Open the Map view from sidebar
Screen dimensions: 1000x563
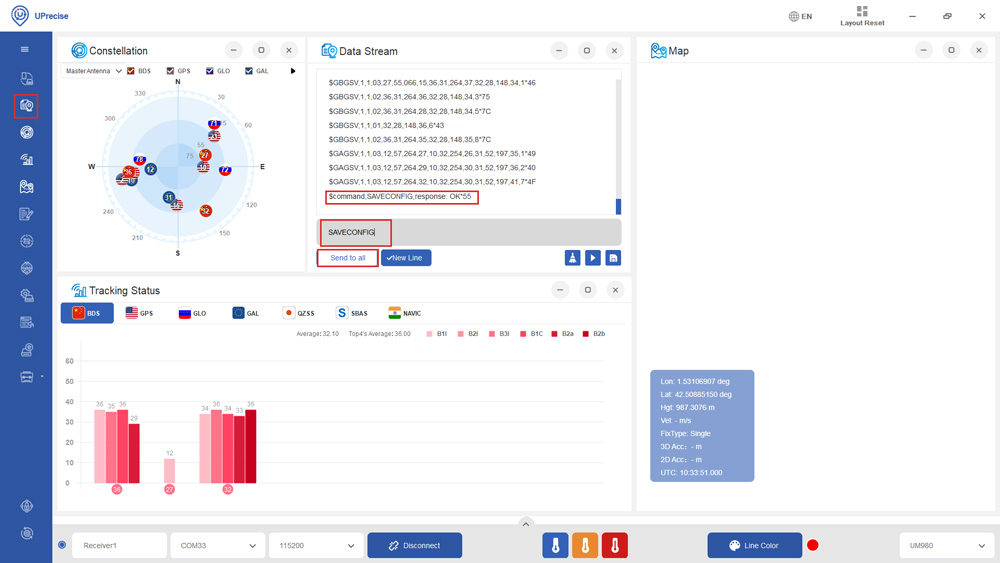point(27,187)
